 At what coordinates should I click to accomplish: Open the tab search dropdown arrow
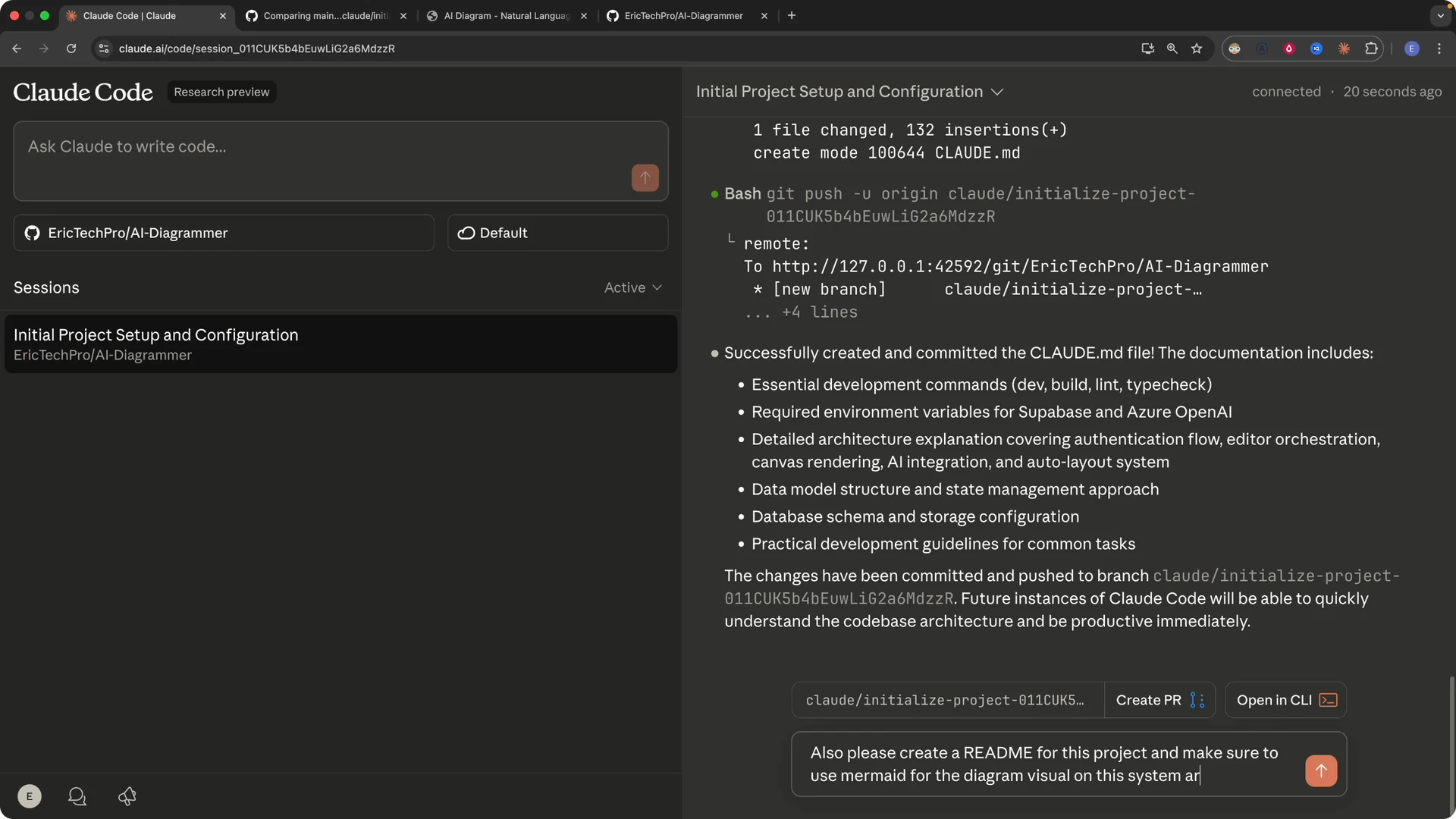point(1440,15)
